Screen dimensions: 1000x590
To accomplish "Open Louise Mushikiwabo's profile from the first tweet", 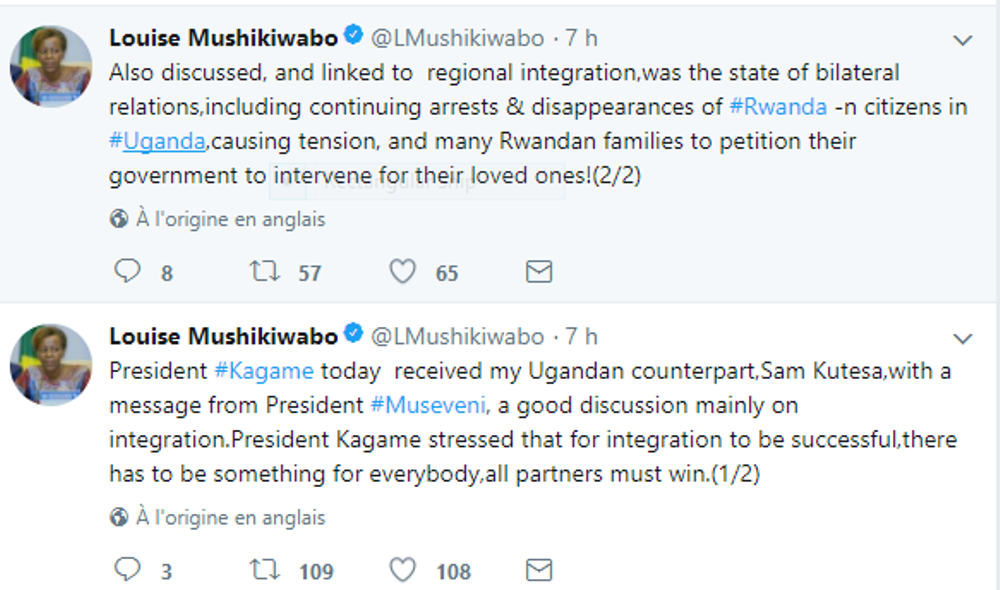I will point(224,38).
